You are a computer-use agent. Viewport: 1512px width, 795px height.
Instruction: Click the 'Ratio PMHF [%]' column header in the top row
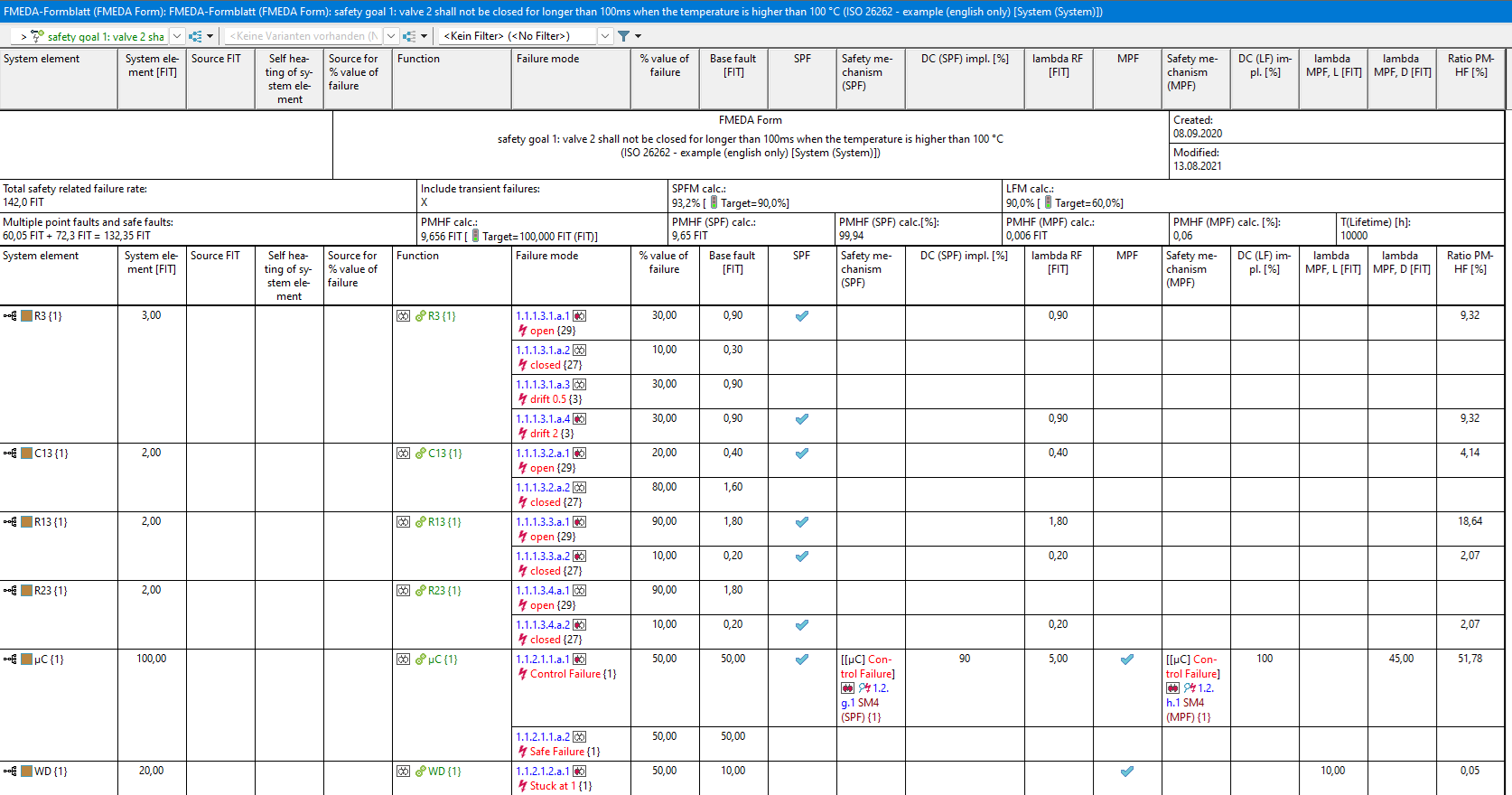[1471, 79]
